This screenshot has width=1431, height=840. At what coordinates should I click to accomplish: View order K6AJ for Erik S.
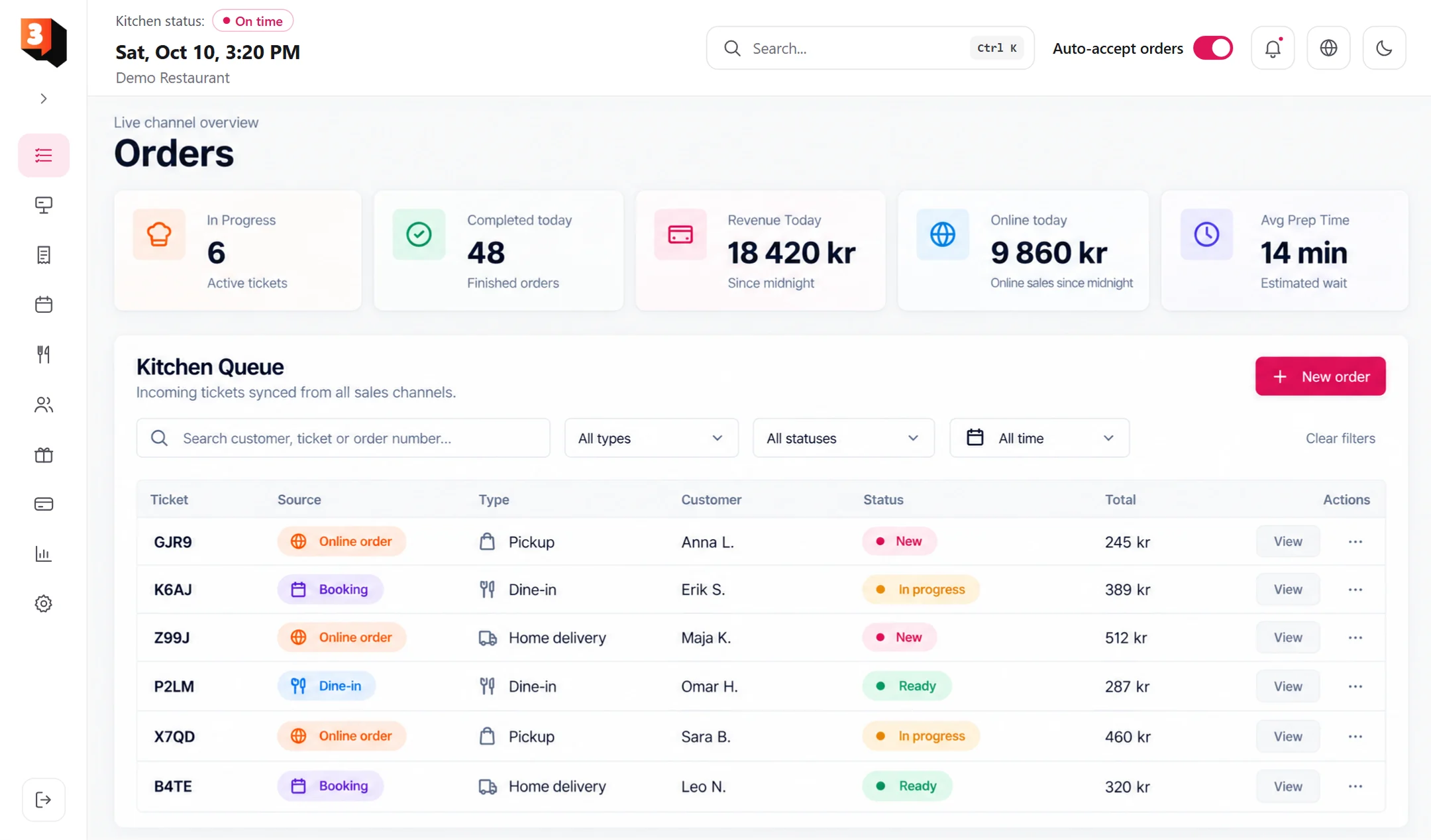1288,589
